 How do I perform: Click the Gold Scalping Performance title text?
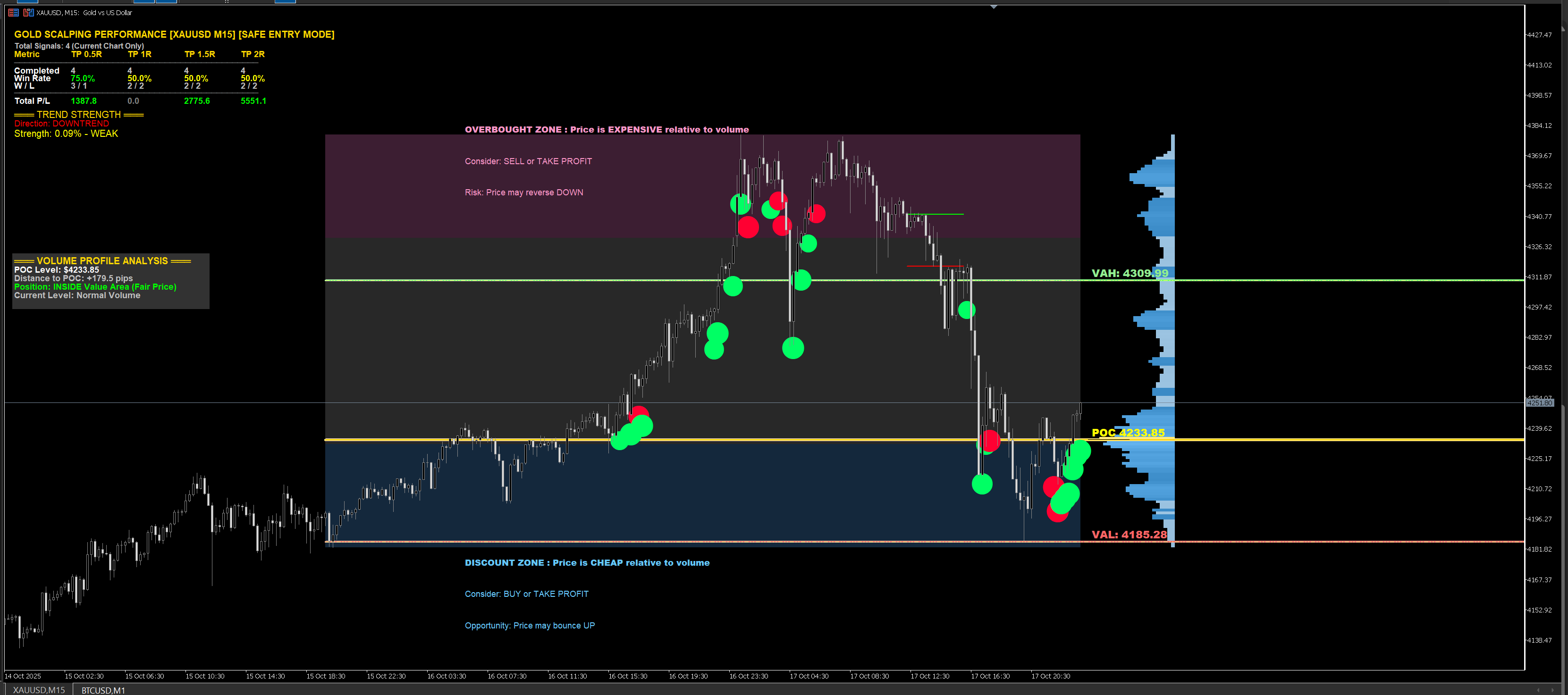click(x=174, y=34)
